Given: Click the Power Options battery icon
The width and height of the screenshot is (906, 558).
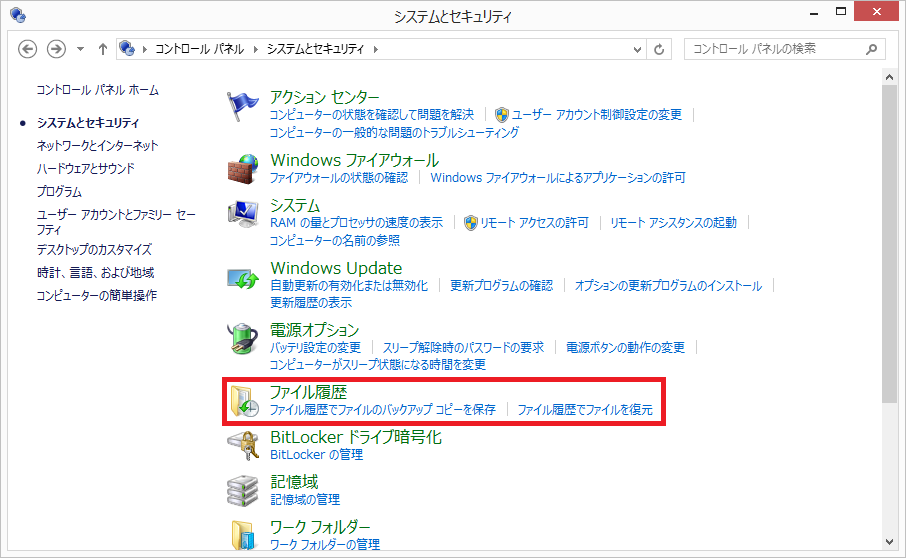Looking at the screenshot, I should (243, 339).
